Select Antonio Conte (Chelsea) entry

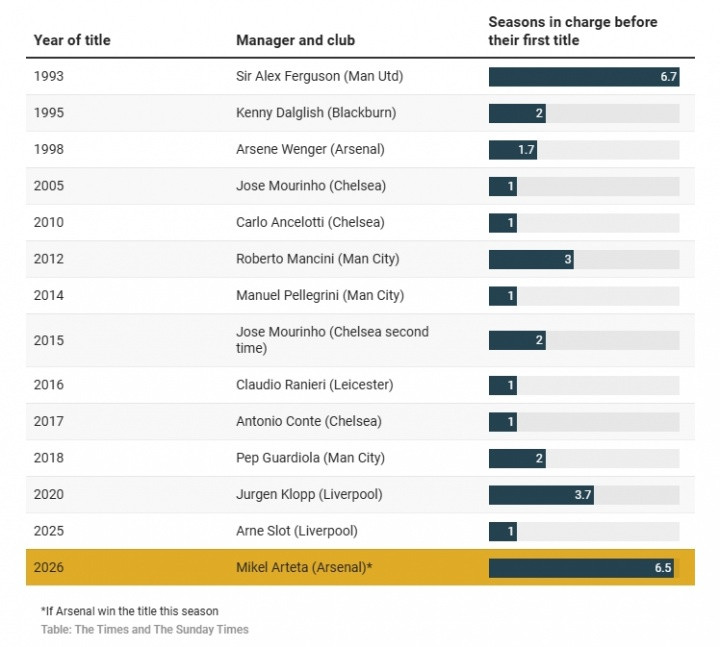309,421
